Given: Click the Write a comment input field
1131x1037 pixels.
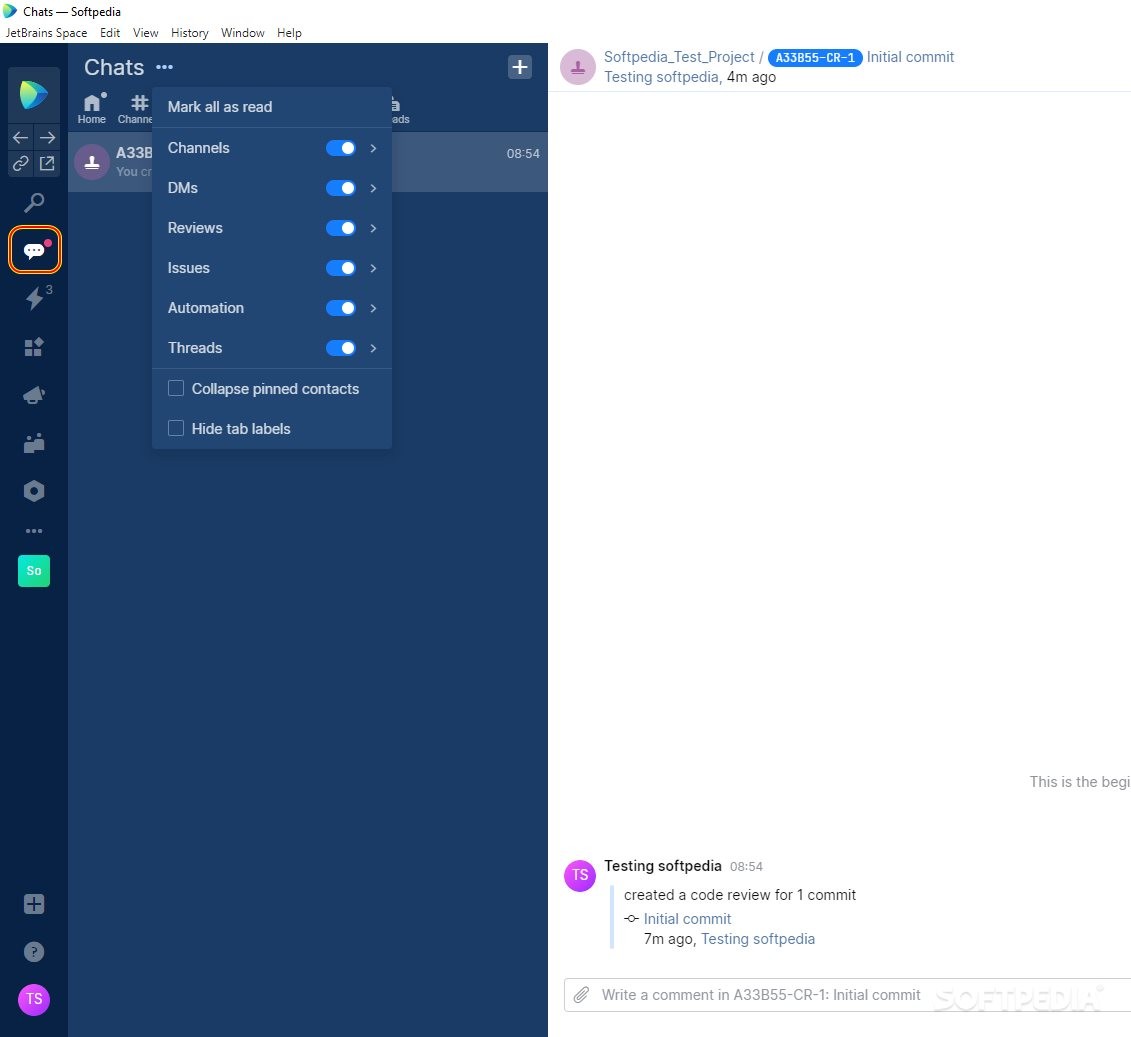Looking at the screenshot, I should pyautogui.click(x=847, y=995).
